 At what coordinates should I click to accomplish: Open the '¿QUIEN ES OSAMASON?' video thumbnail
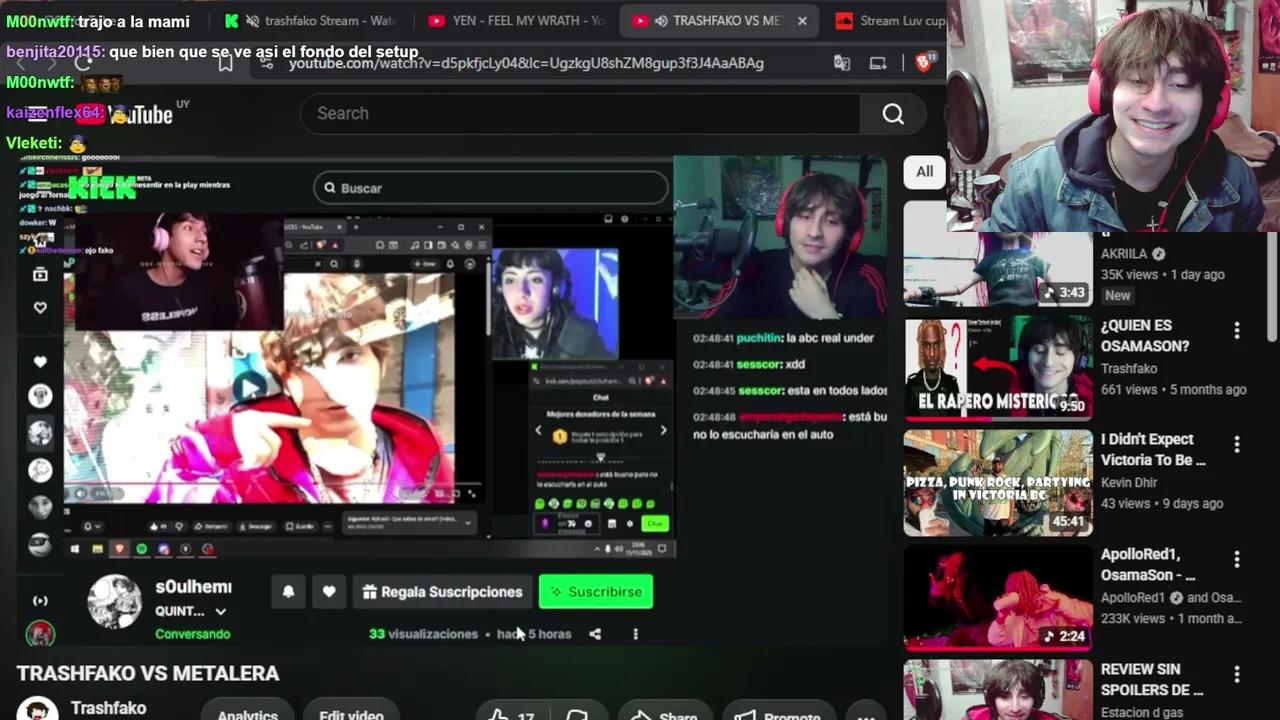998,368
